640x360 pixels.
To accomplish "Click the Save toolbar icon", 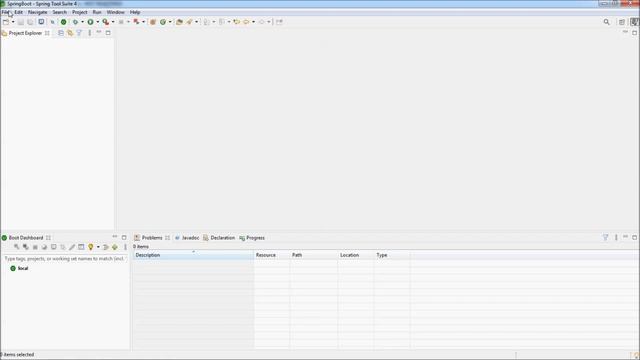I will click(x=21, y=22).
